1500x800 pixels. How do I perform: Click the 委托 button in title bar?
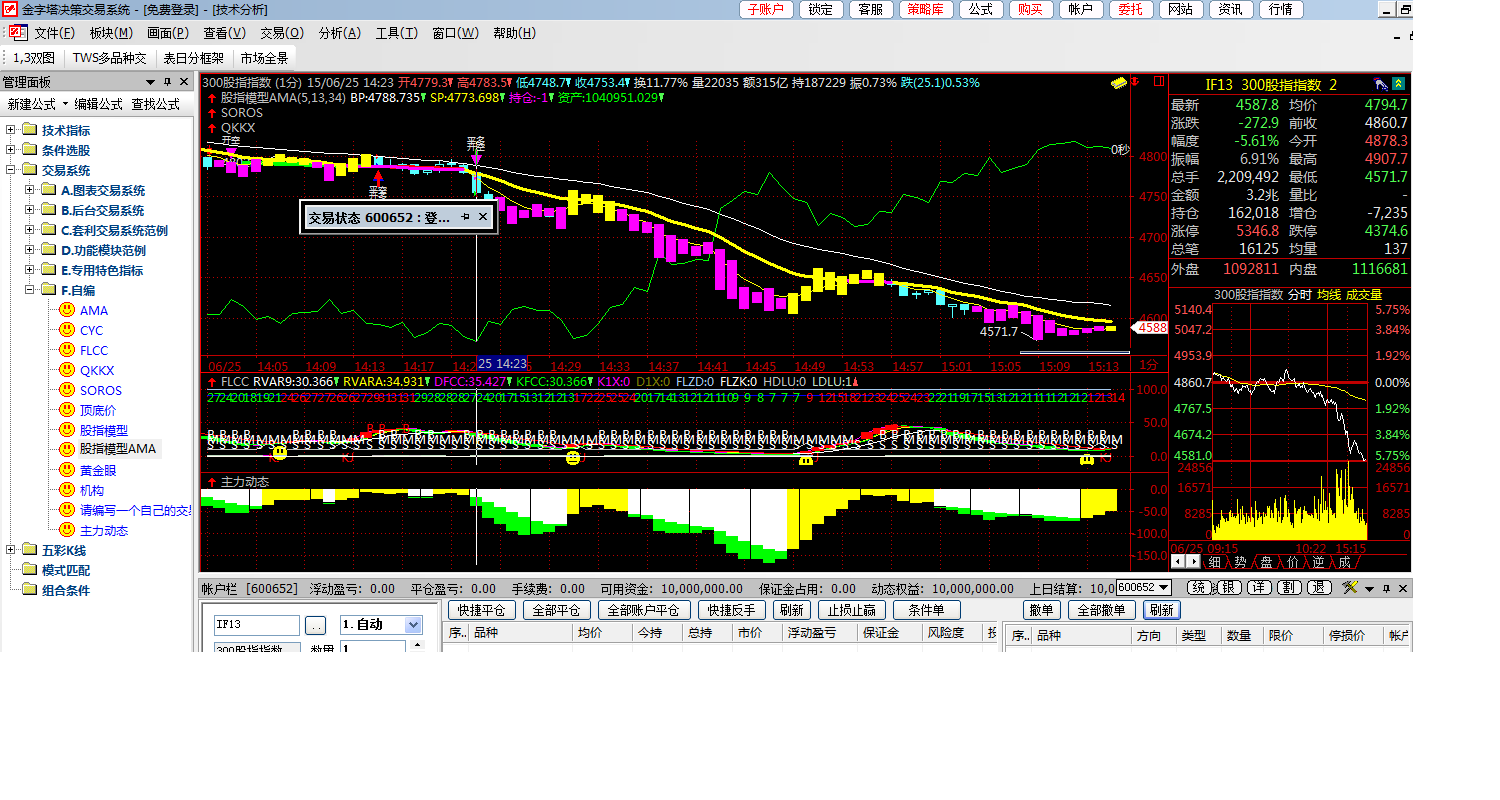click(x=1131, y=9)
